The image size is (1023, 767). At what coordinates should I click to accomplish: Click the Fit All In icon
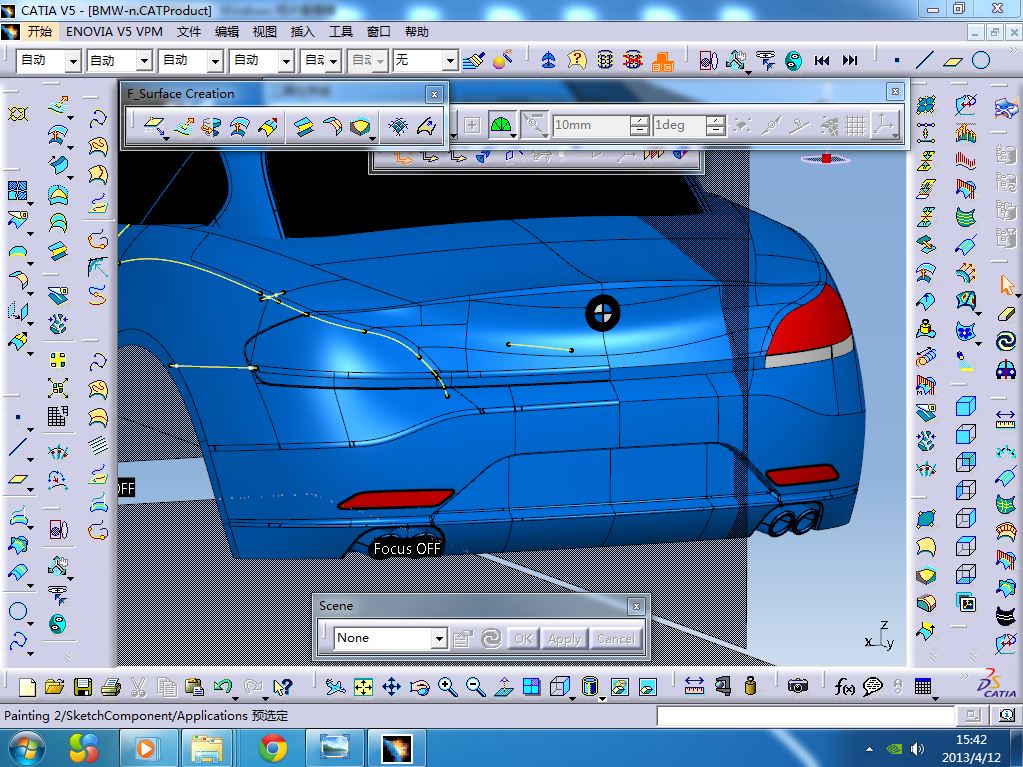click(363, 686)
